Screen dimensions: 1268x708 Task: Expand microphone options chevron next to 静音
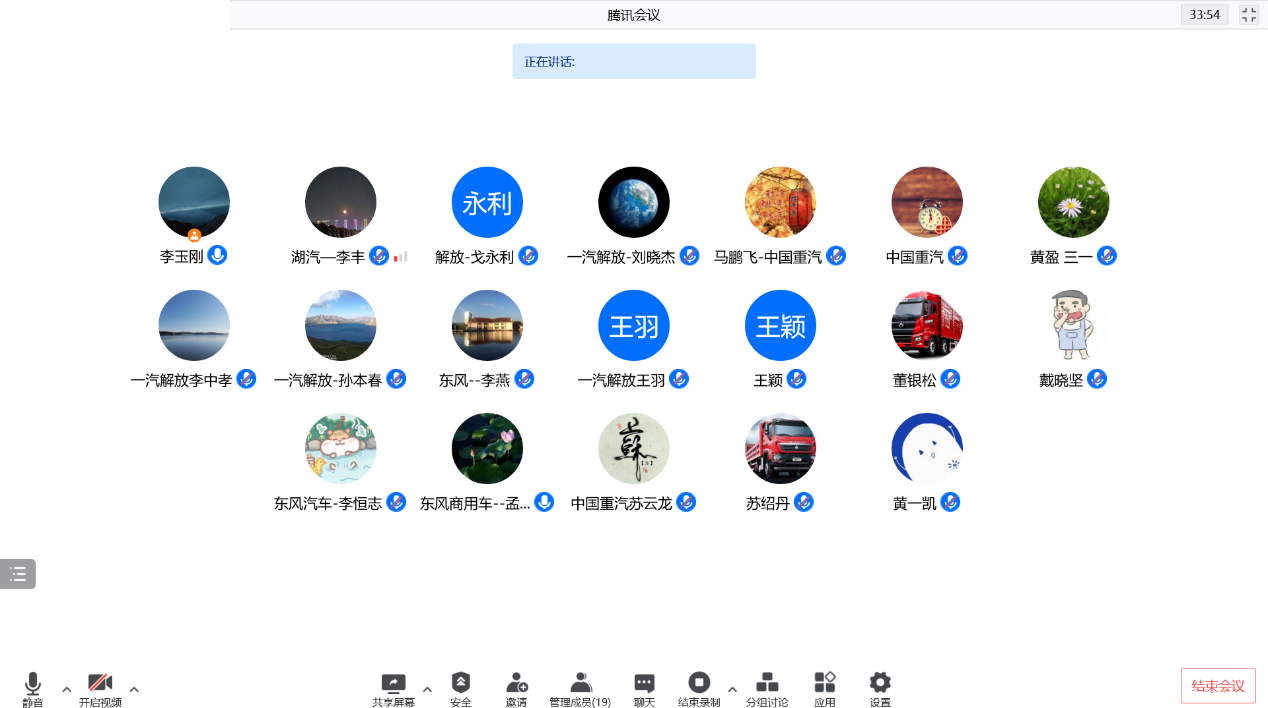66,689
